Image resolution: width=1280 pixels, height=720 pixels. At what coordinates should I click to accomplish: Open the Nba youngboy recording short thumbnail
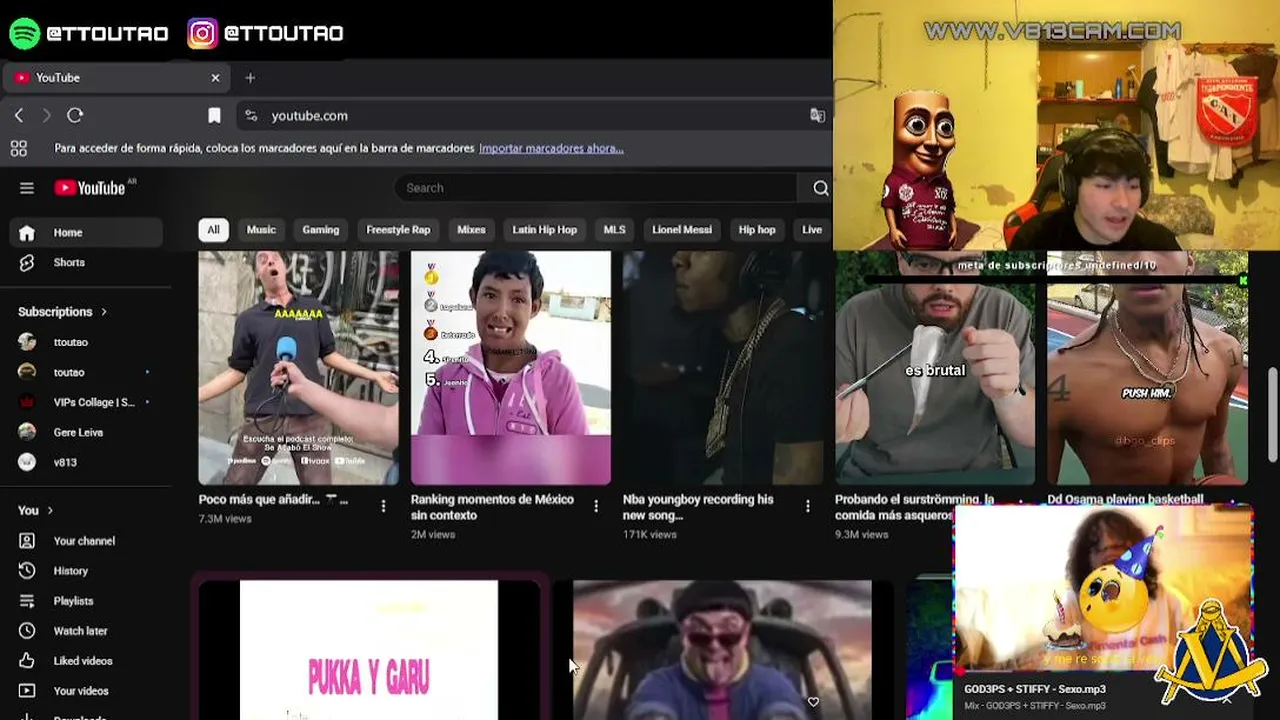(723, 368)
